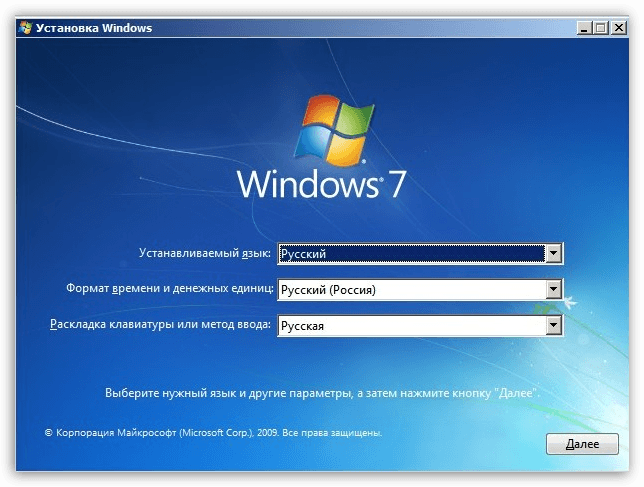Click the Русский (Россия) format field

pos(410,290)
